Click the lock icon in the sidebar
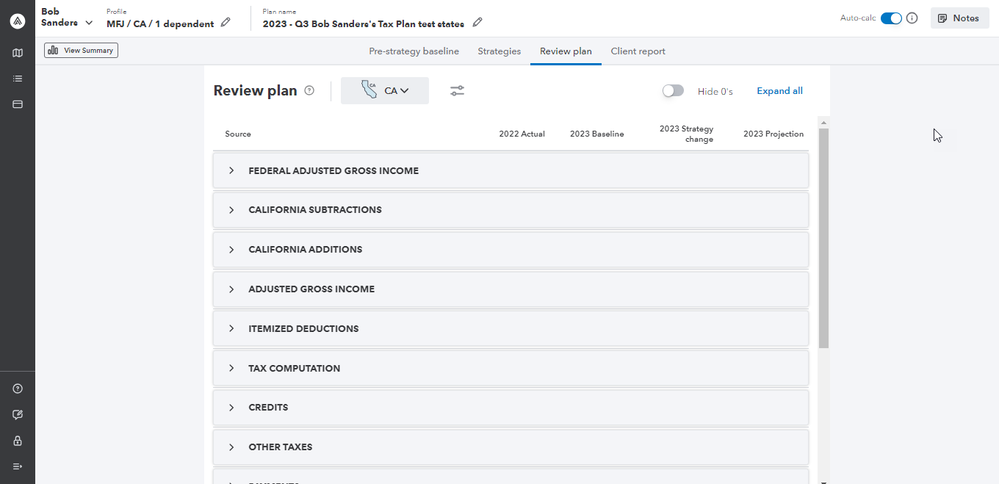The image size is (999, 484). pyautogui.click(x=17, y=441)
